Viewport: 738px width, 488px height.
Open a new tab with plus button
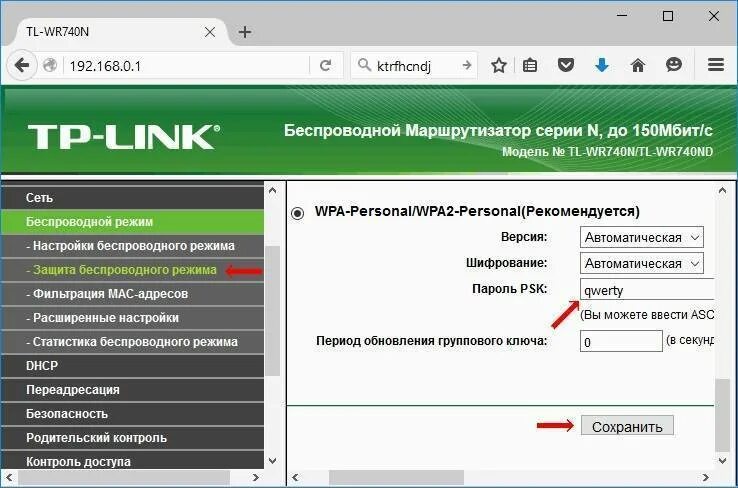click(x=245, y=32)
